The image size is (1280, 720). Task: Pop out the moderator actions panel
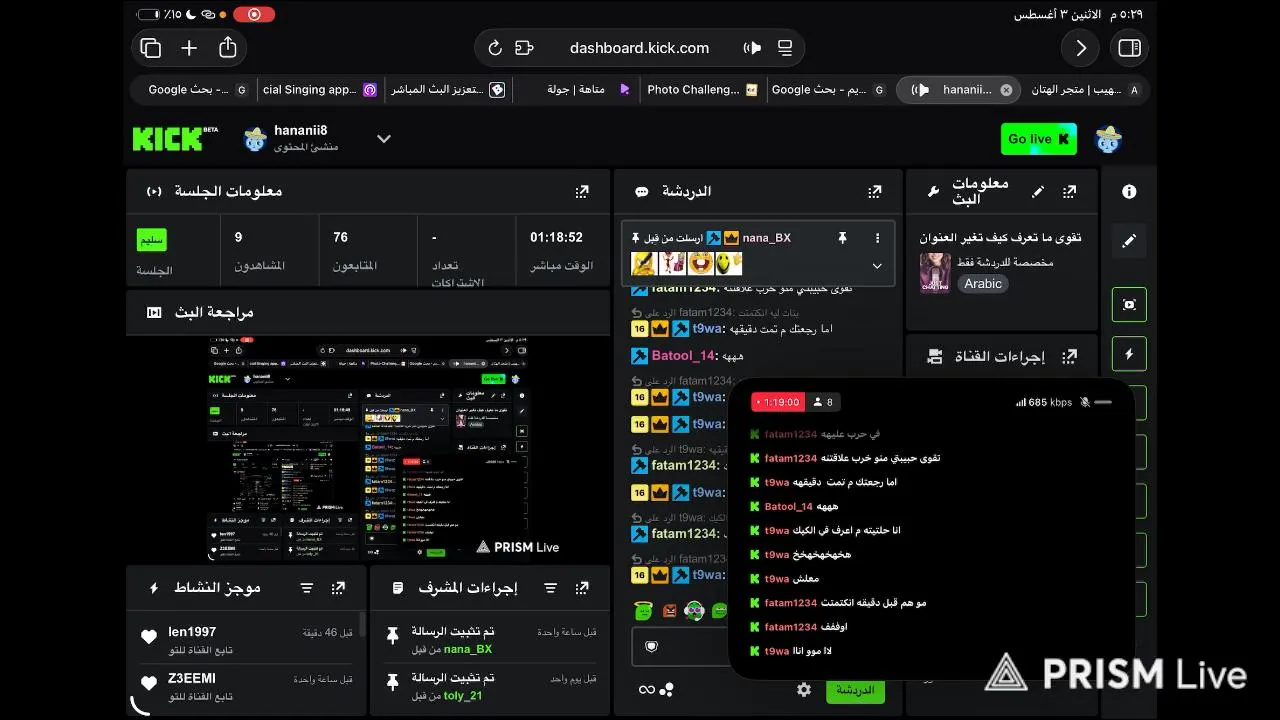click(582, 588)
